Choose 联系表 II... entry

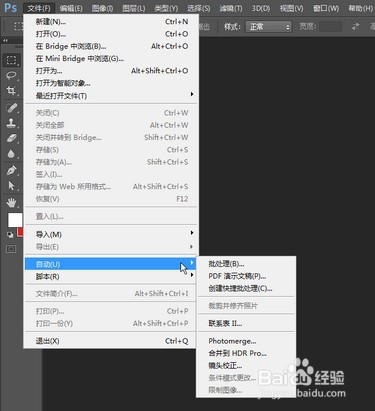[247, 323]
